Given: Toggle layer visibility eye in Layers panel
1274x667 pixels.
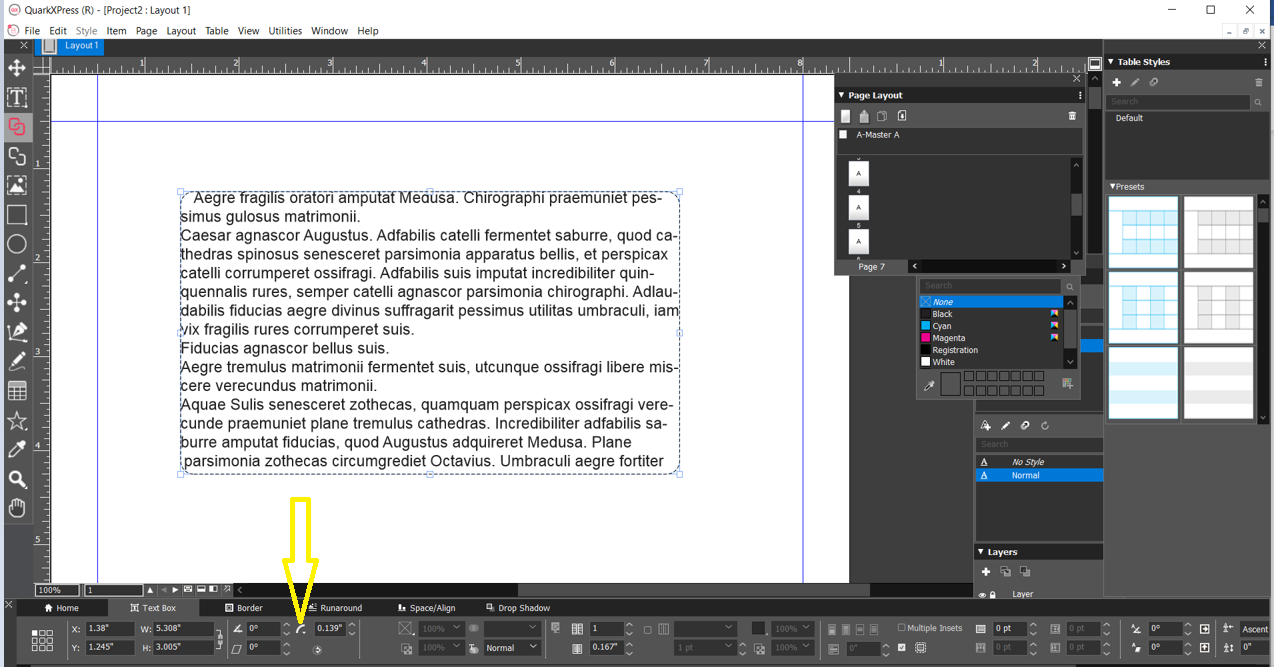Looking at the screenshot, I should [982, 594].
